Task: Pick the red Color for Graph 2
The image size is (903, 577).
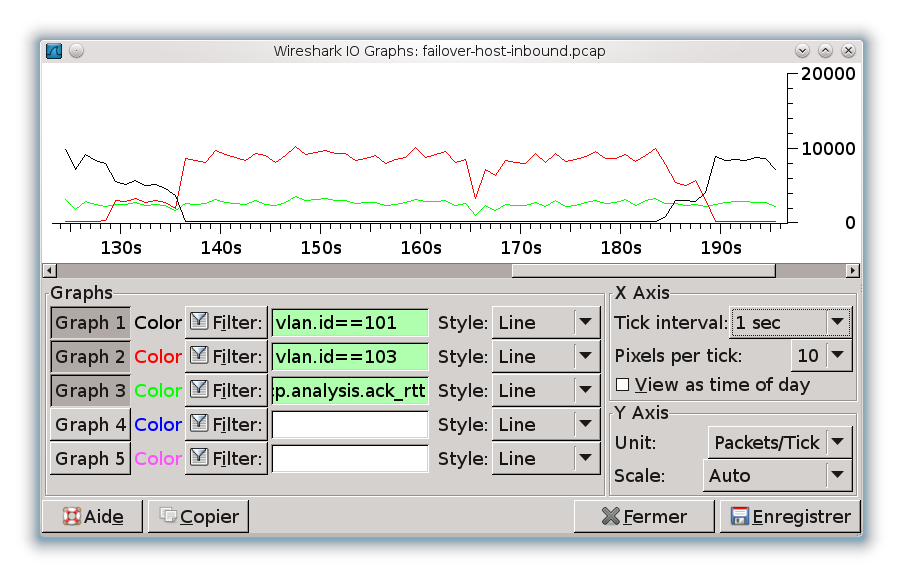Action: [158, 356]
